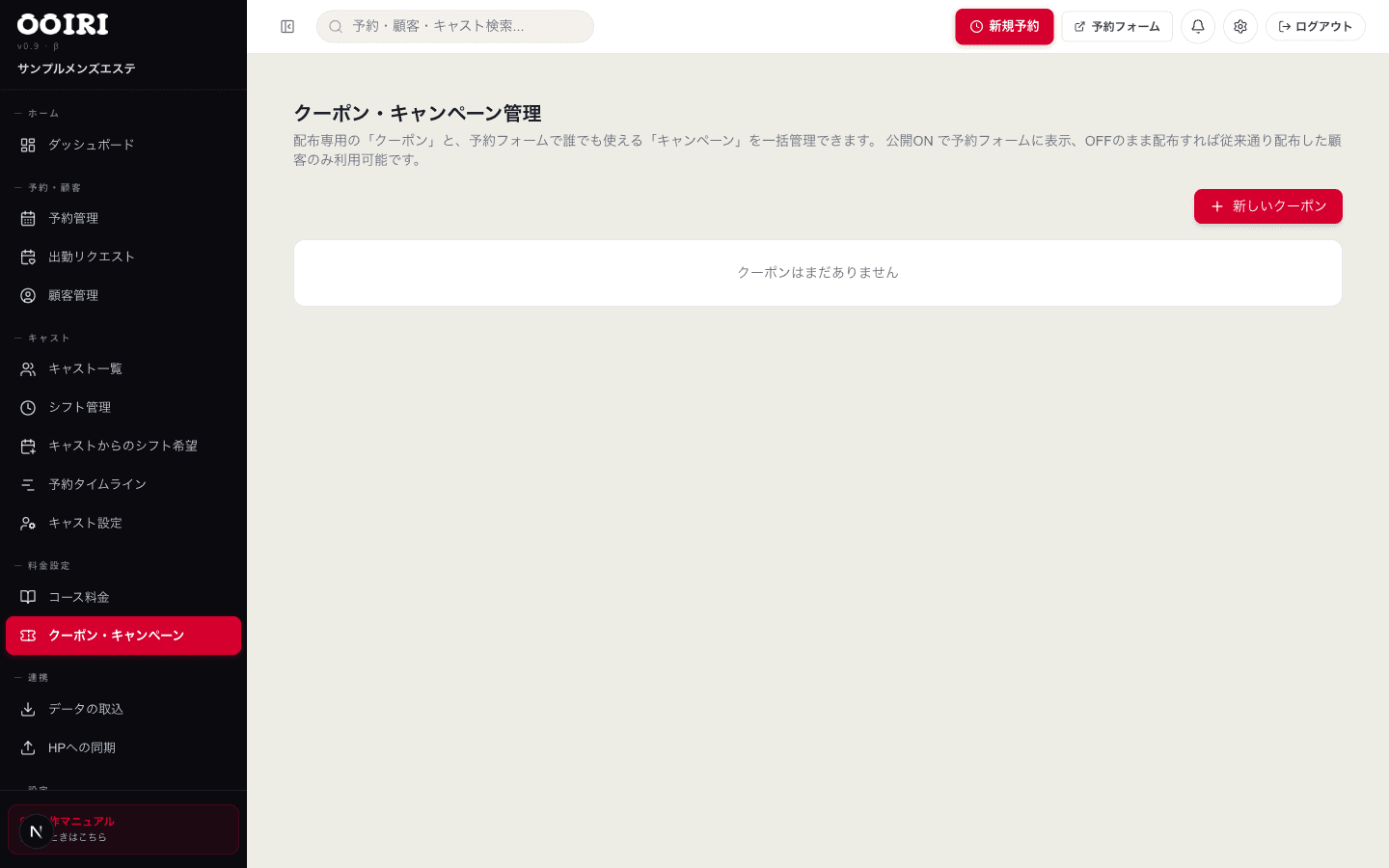
Task: Click the OOIRI logo
Action: [63, 24]
